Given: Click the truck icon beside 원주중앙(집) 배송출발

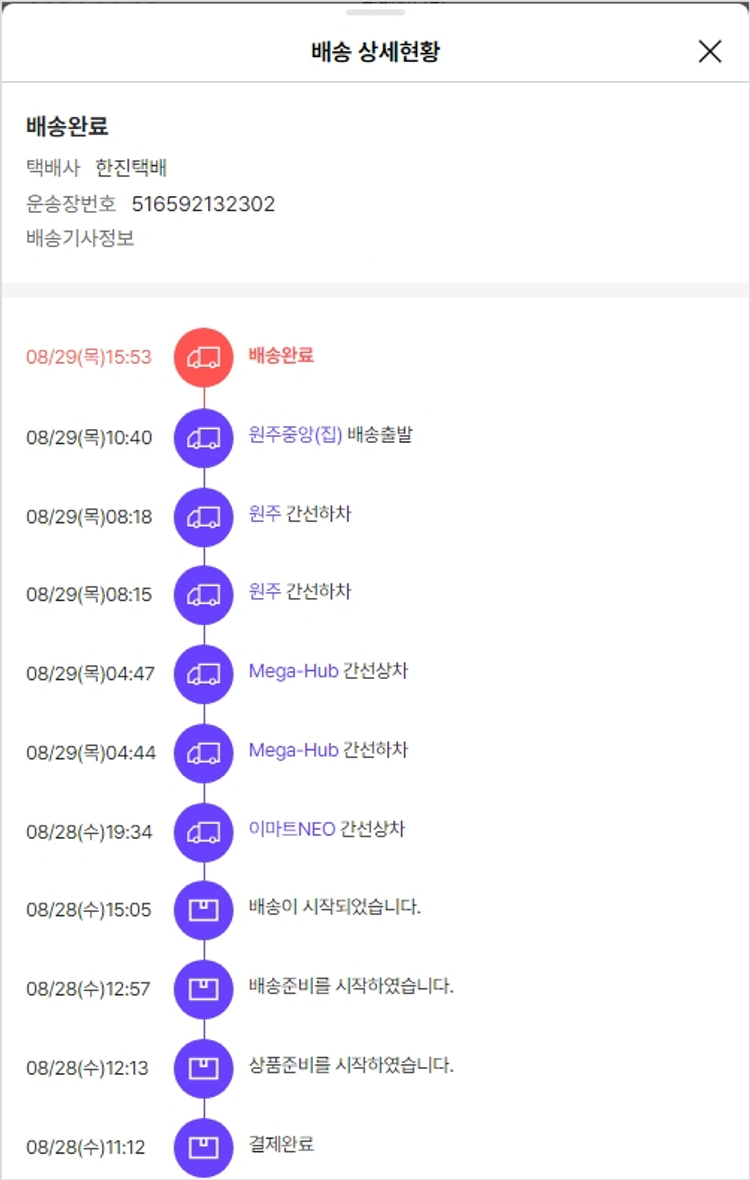Looking at the screenshot, I should [x=204, y=437].
